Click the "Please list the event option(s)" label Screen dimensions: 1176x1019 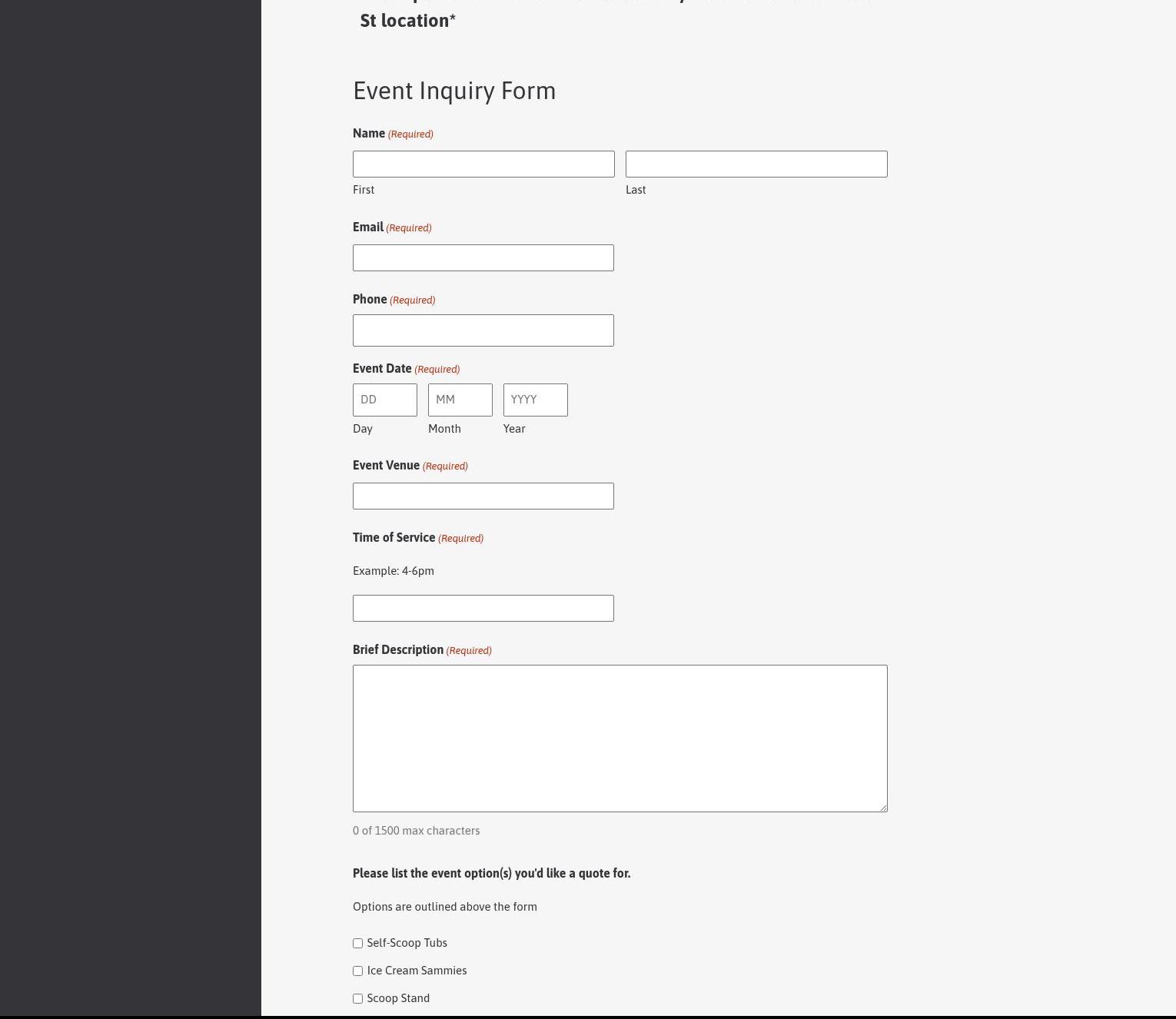tap(492, 873)
